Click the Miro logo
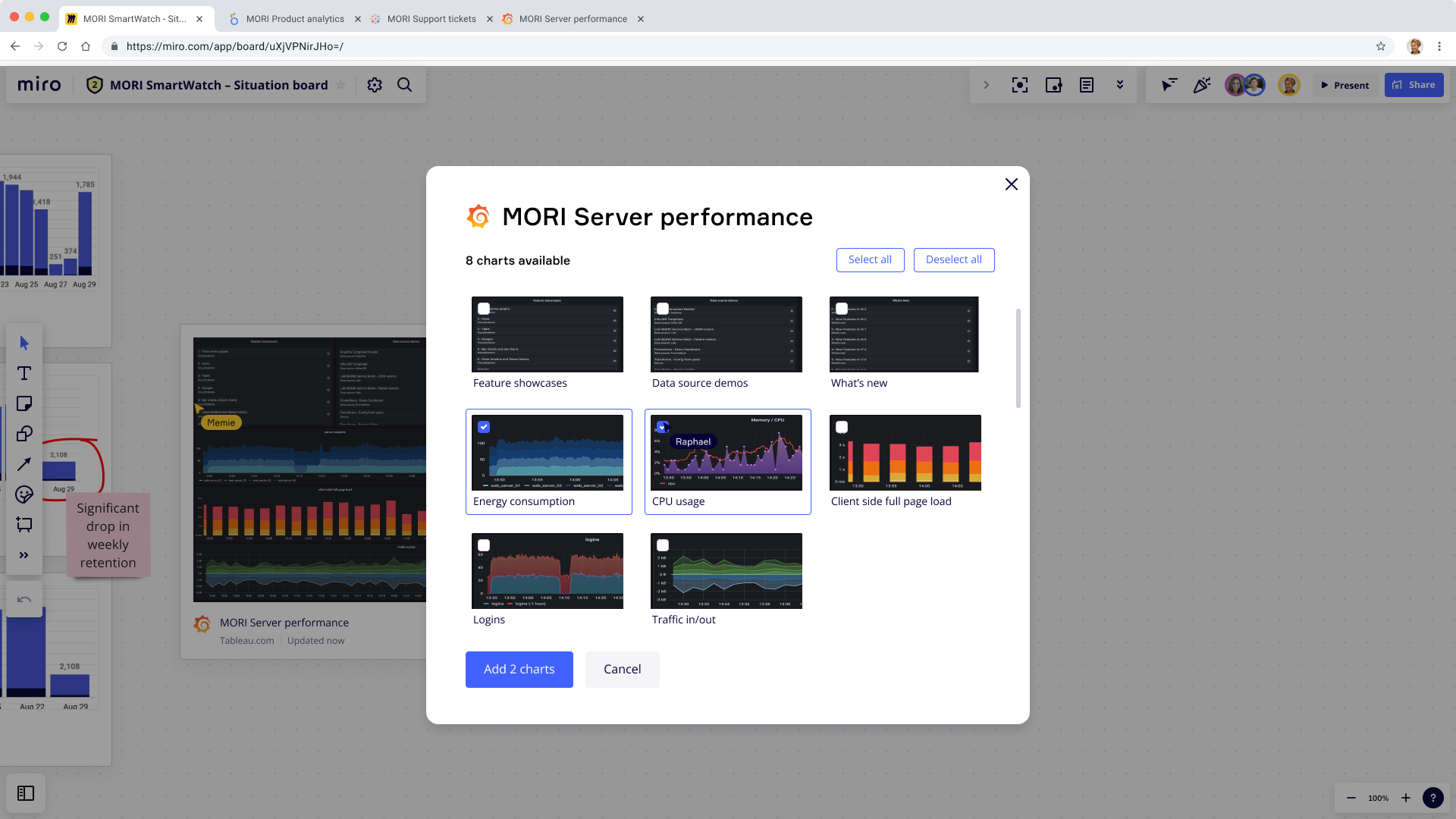Screen dimensions: 1456x819 point(39,85)
